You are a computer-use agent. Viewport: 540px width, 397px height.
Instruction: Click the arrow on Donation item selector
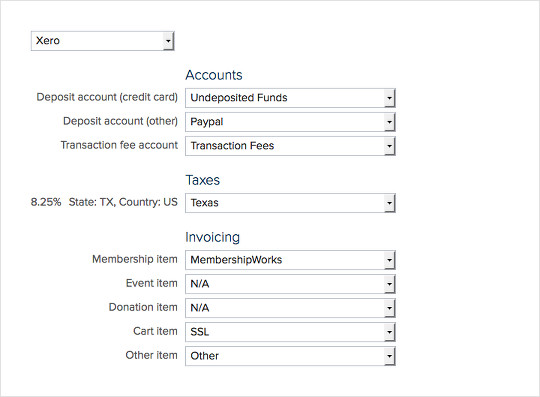pyautogui.click(x=389, y=308)
